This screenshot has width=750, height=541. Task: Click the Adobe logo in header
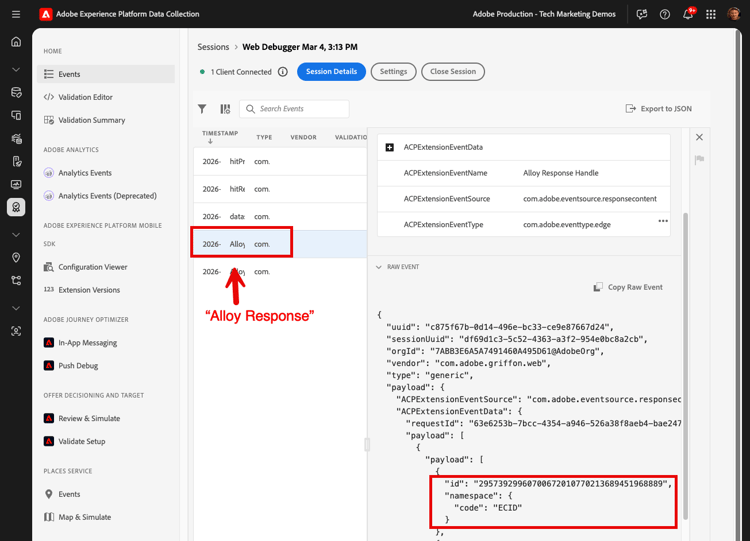[45, 14]
